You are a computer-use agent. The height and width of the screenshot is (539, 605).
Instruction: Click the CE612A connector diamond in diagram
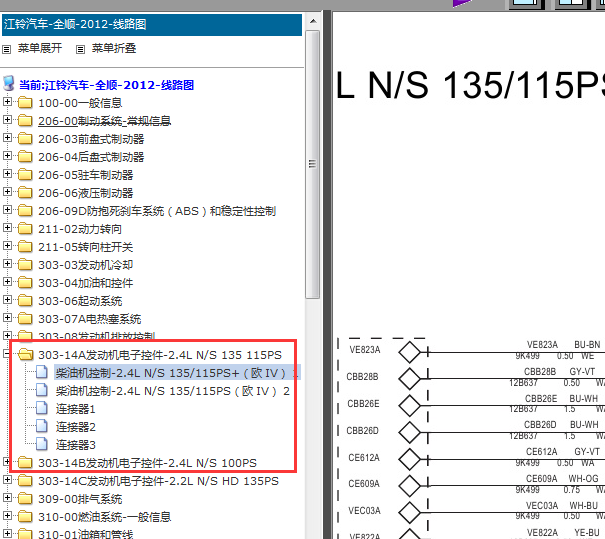(x=409, y=459)
